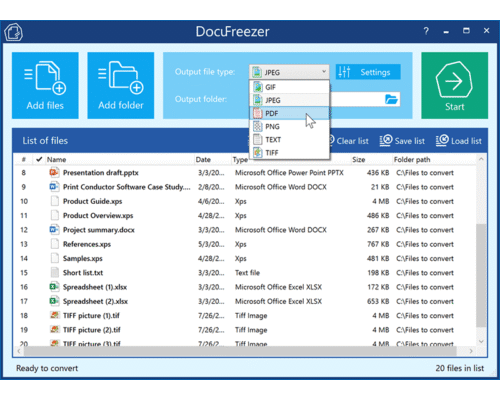The image size is (500, 400).
Task: Click Text file type cell
Action: point(247,273)
